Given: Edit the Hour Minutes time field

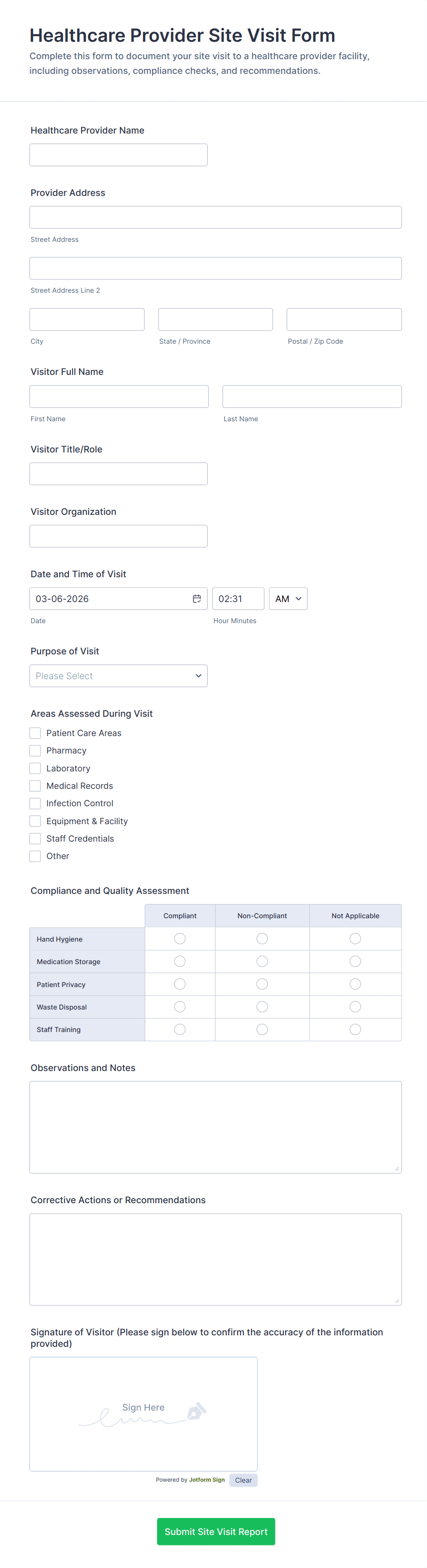Looking at the screenshot, I should (237, 599).
